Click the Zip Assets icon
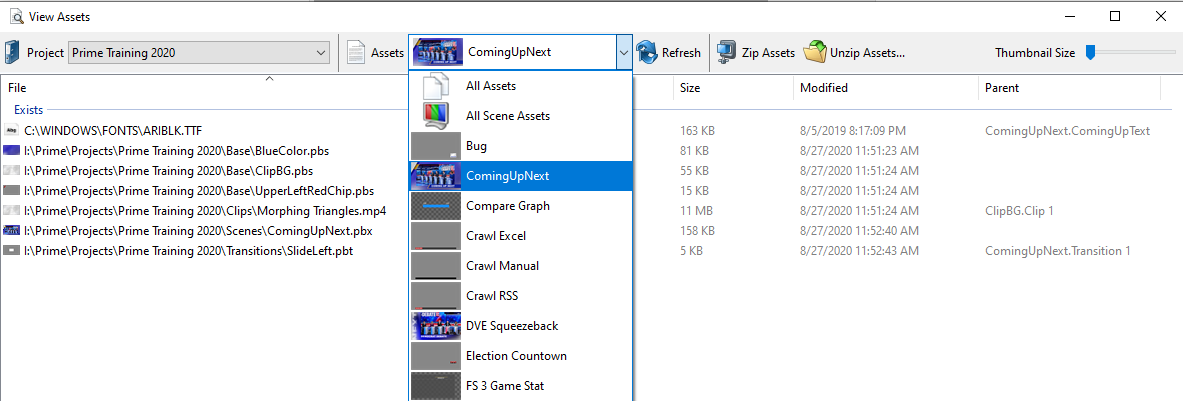Image resolution: width=1183 pixels, height=401 pixels. click(727, 53)
